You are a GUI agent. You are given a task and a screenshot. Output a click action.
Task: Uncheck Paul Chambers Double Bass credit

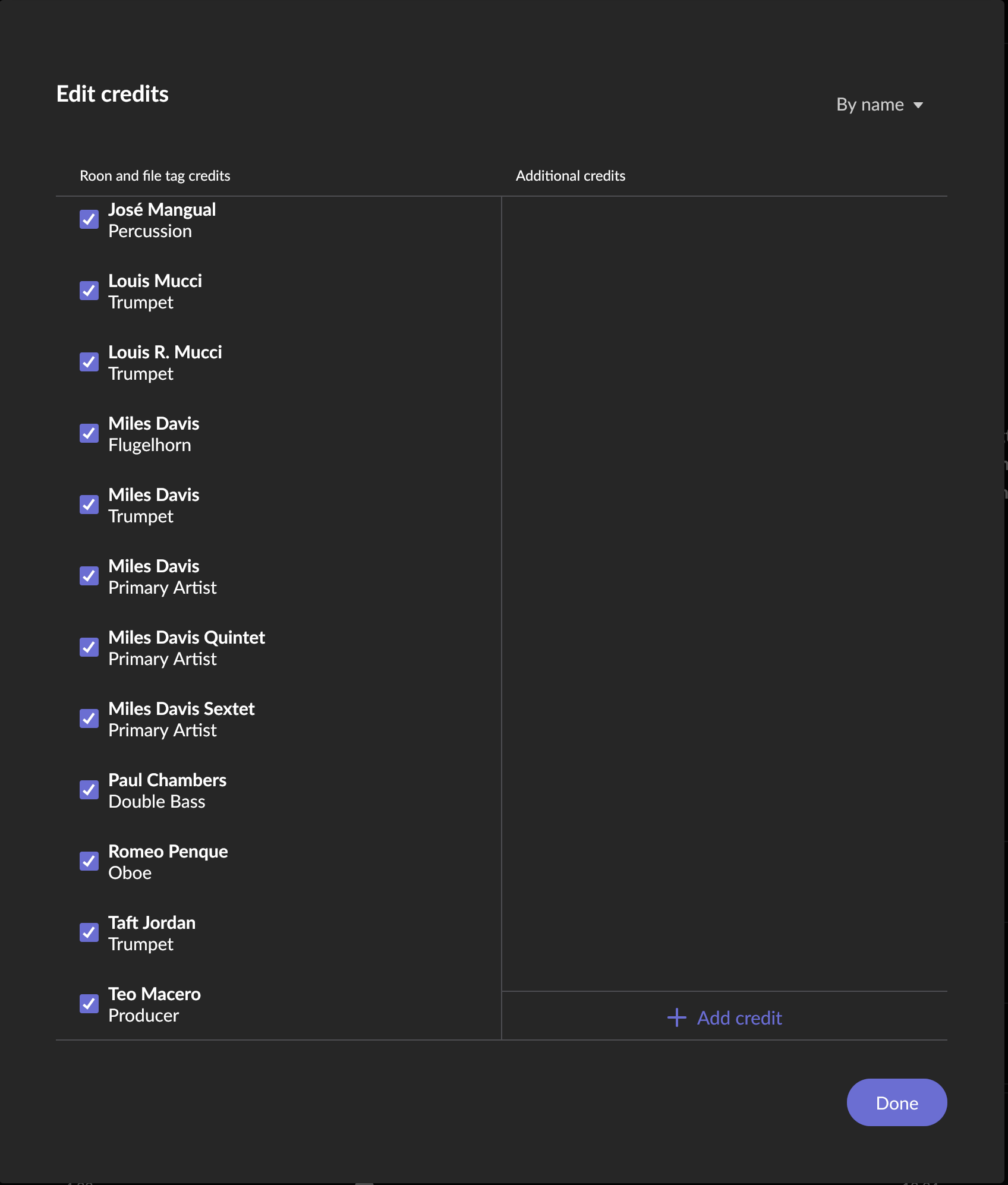89,790
